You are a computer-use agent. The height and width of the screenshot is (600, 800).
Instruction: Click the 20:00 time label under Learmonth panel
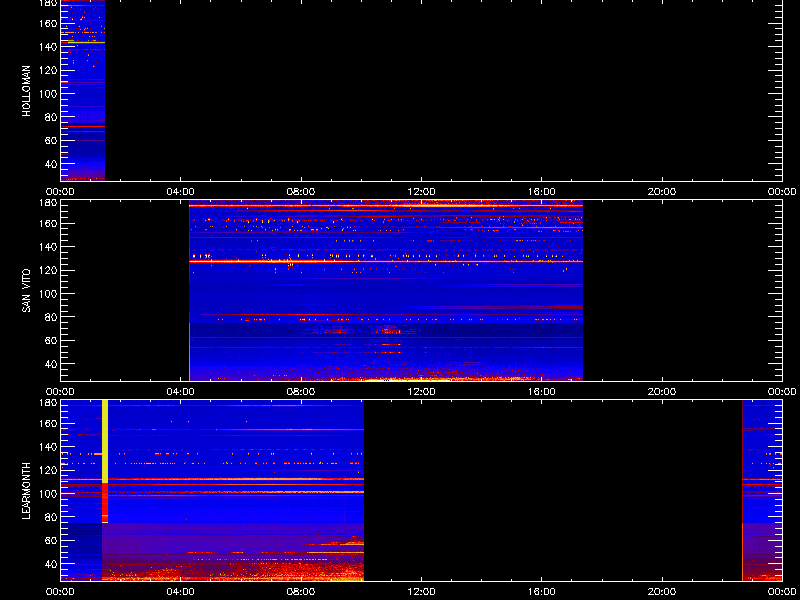point(662,592)
